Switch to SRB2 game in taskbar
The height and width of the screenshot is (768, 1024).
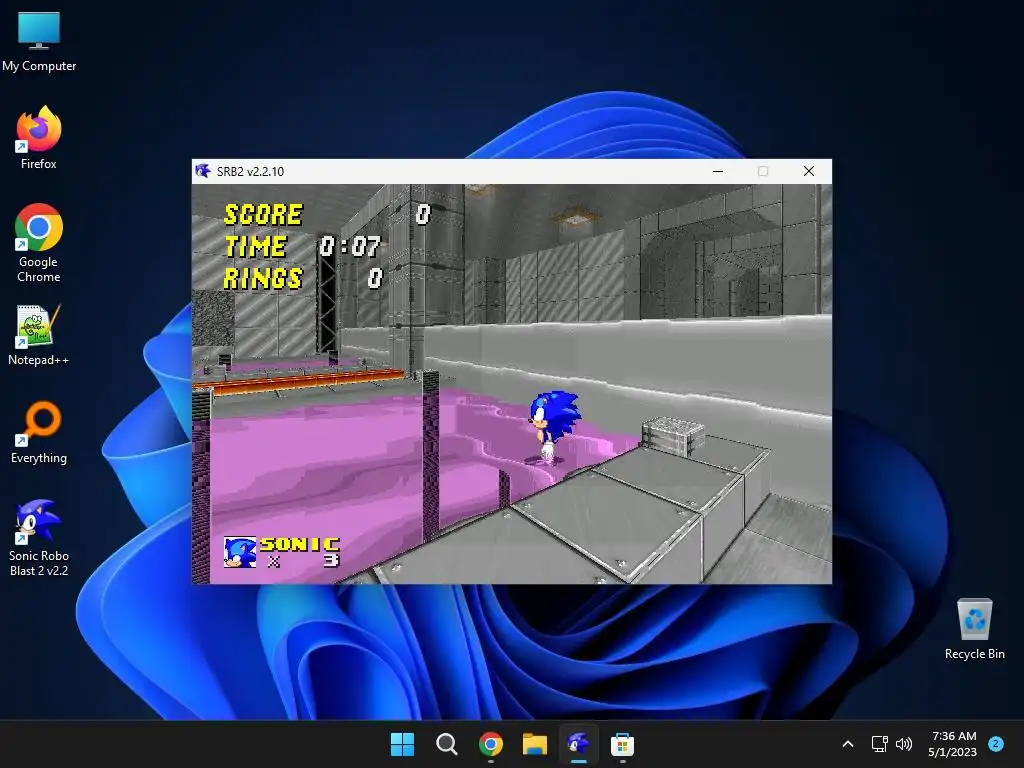tap(579, 744)
